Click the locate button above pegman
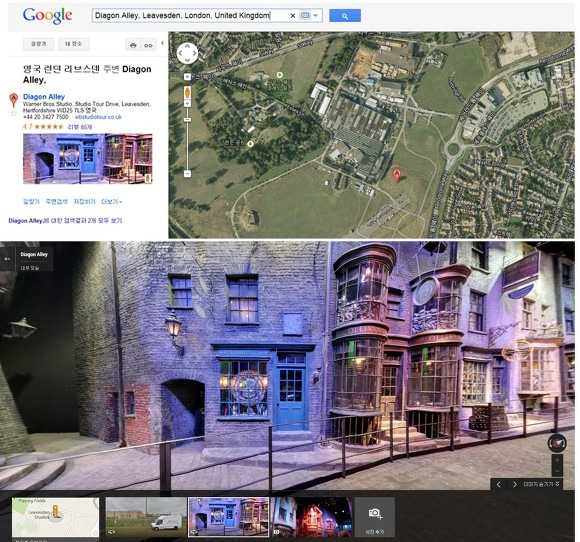Viewport: 580px width, 542px height. click(x=187, y=77)
